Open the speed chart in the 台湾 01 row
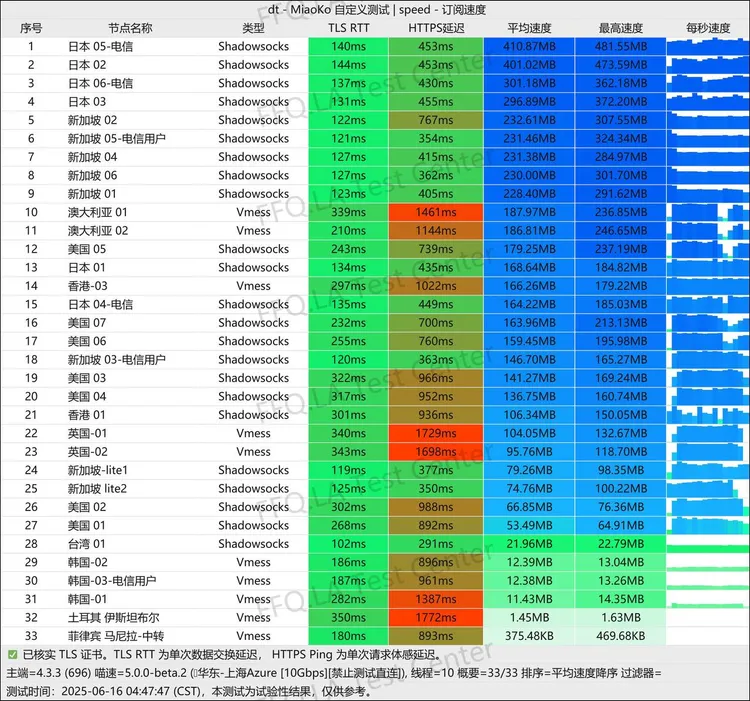The height and width of the screenshot is (701, 750). 707,544
